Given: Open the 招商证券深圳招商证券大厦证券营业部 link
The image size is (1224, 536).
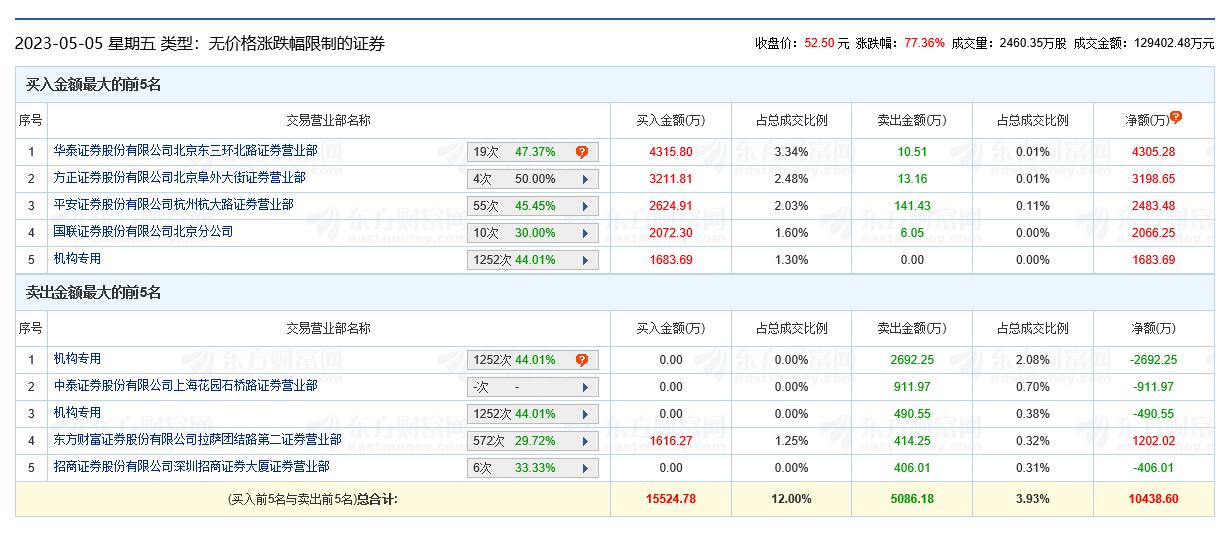Looking at the screenshot, I should [x=191, y=467].
